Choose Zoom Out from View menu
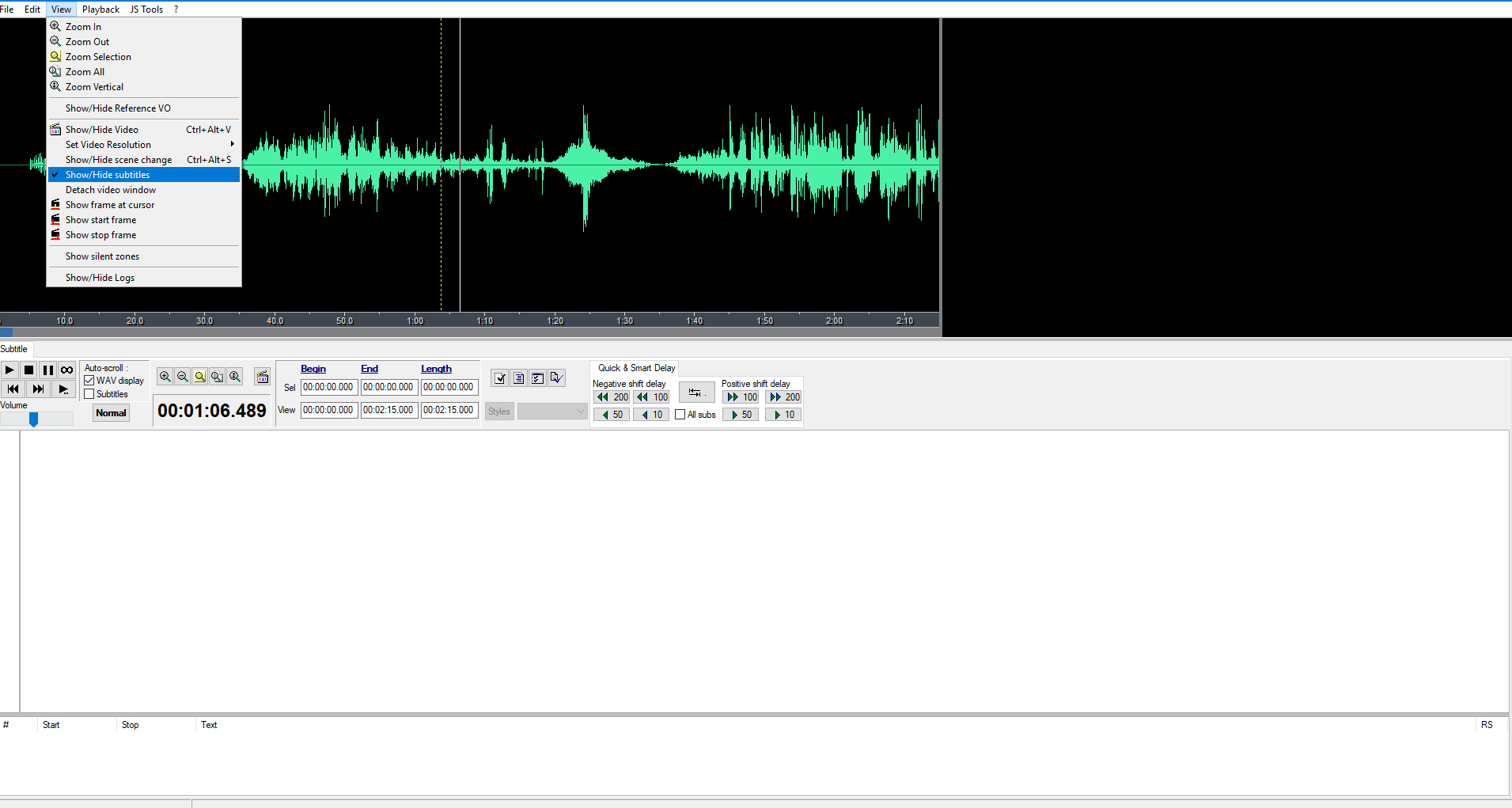The width and height of the screenshot is (1512, 808). tap(144, 42)
